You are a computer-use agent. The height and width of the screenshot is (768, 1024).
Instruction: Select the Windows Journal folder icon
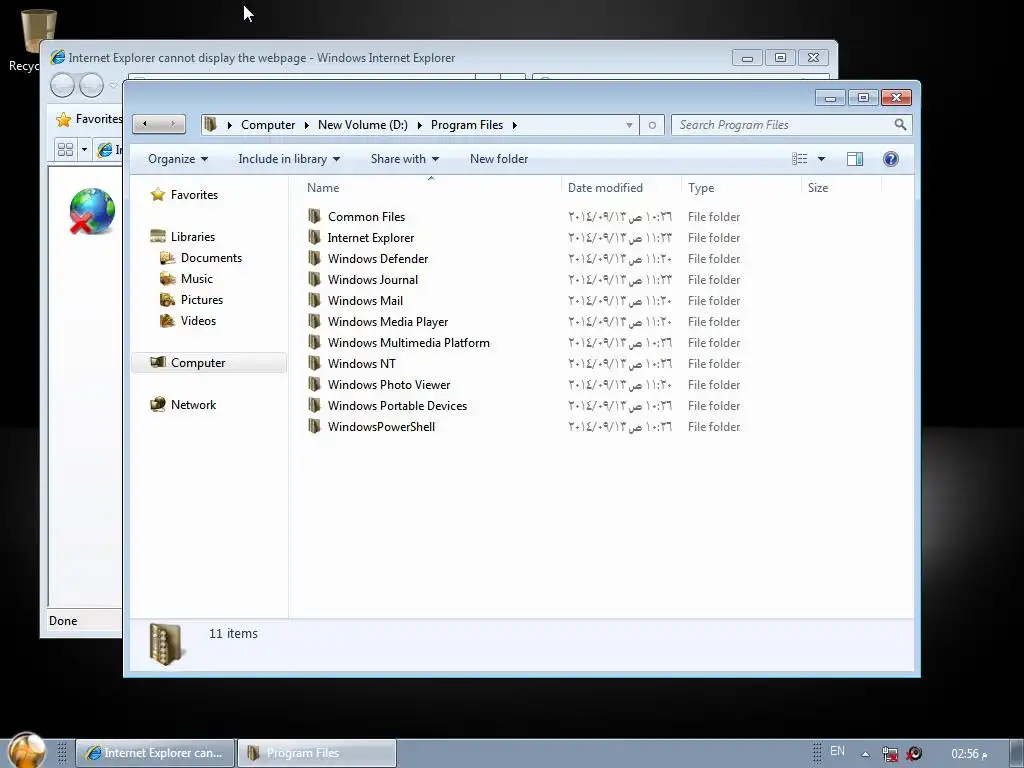pyautogui.click(x=314, y=279)
